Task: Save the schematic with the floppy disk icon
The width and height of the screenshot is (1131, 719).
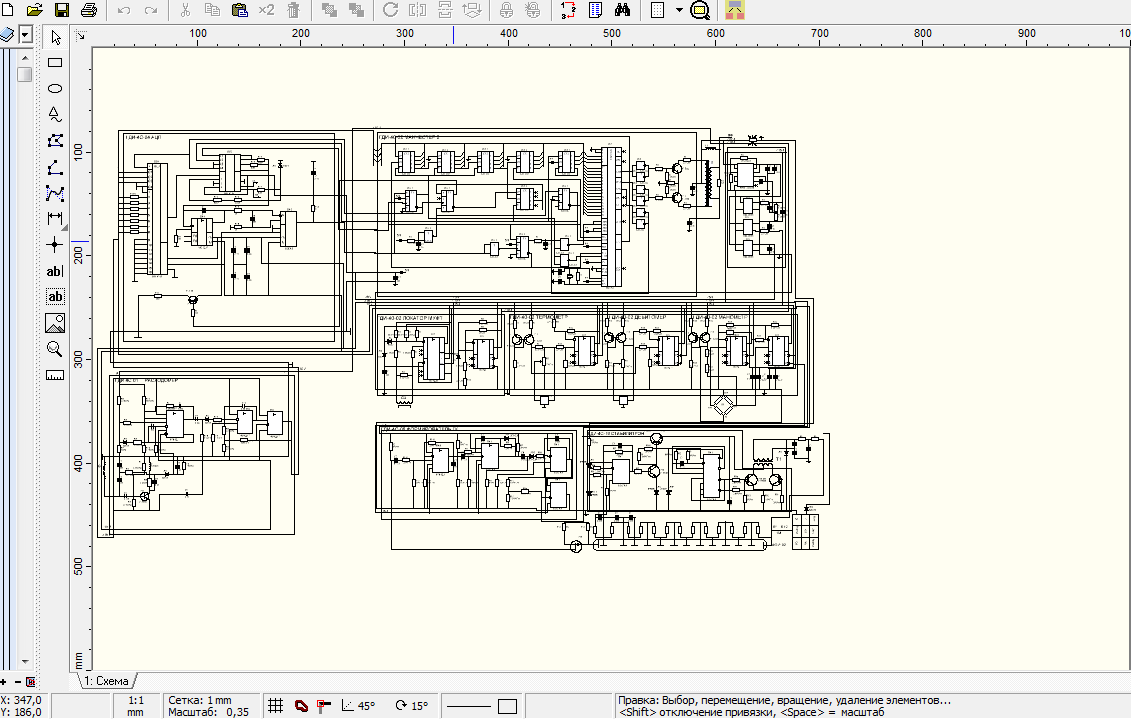Action: tap(62, 9)
